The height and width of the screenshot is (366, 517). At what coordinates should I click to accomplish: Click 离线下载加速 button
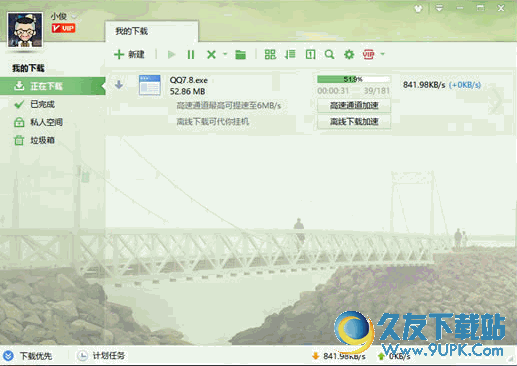pos(354,122)
